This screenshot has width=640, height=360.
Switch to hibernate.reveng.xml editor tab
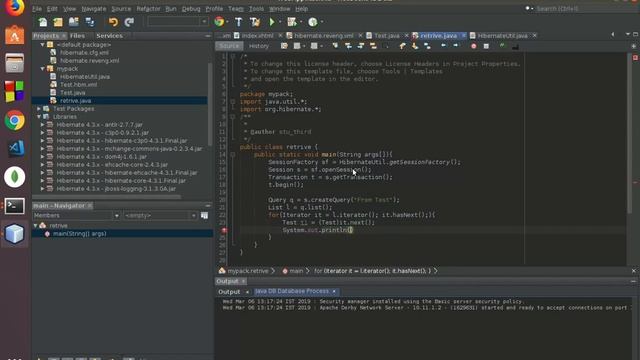[x=324, y=36]
